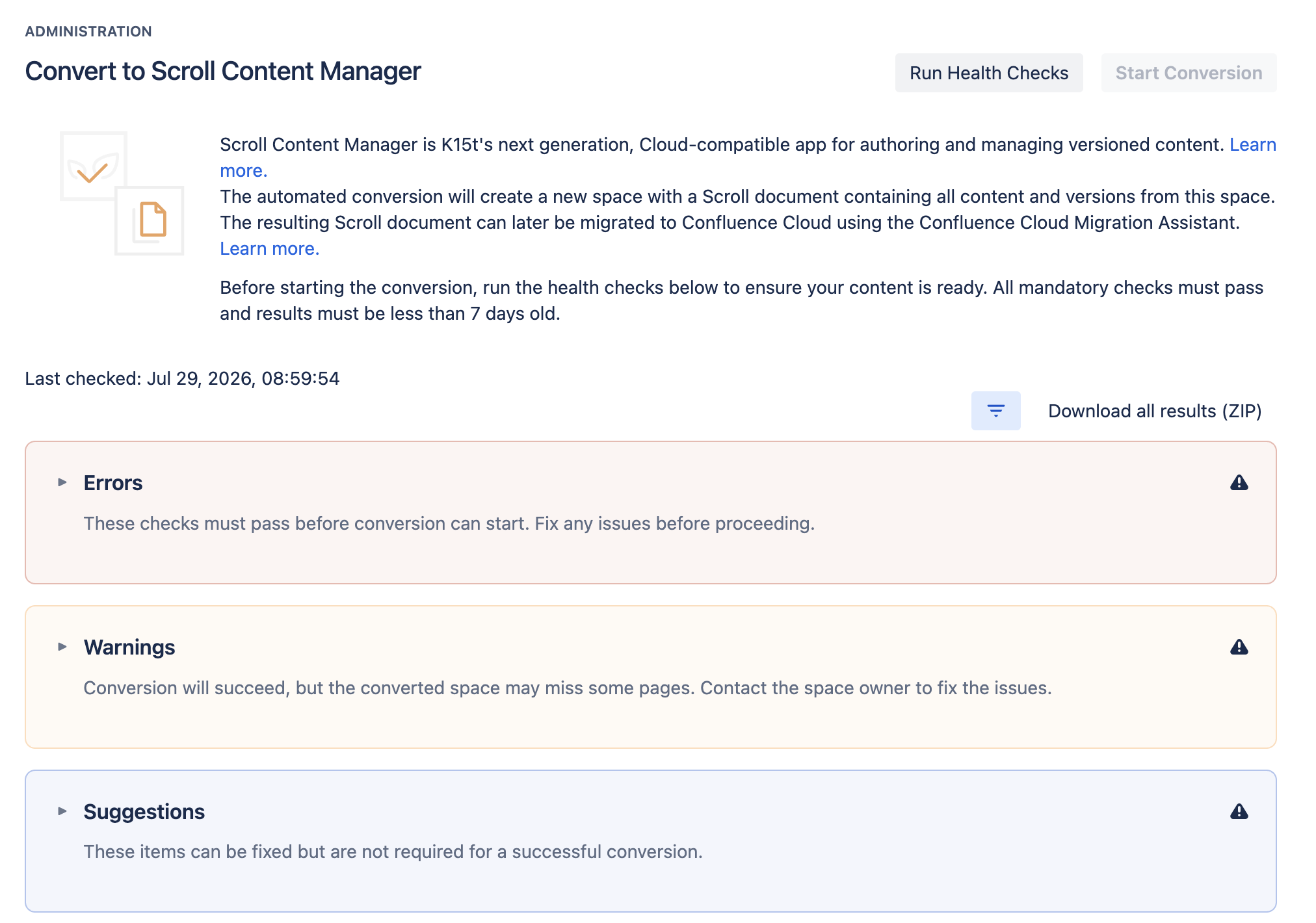Click the Last checked timestamp text
The width and height of the screenshot is (1316, 923).
click(182, 378)
